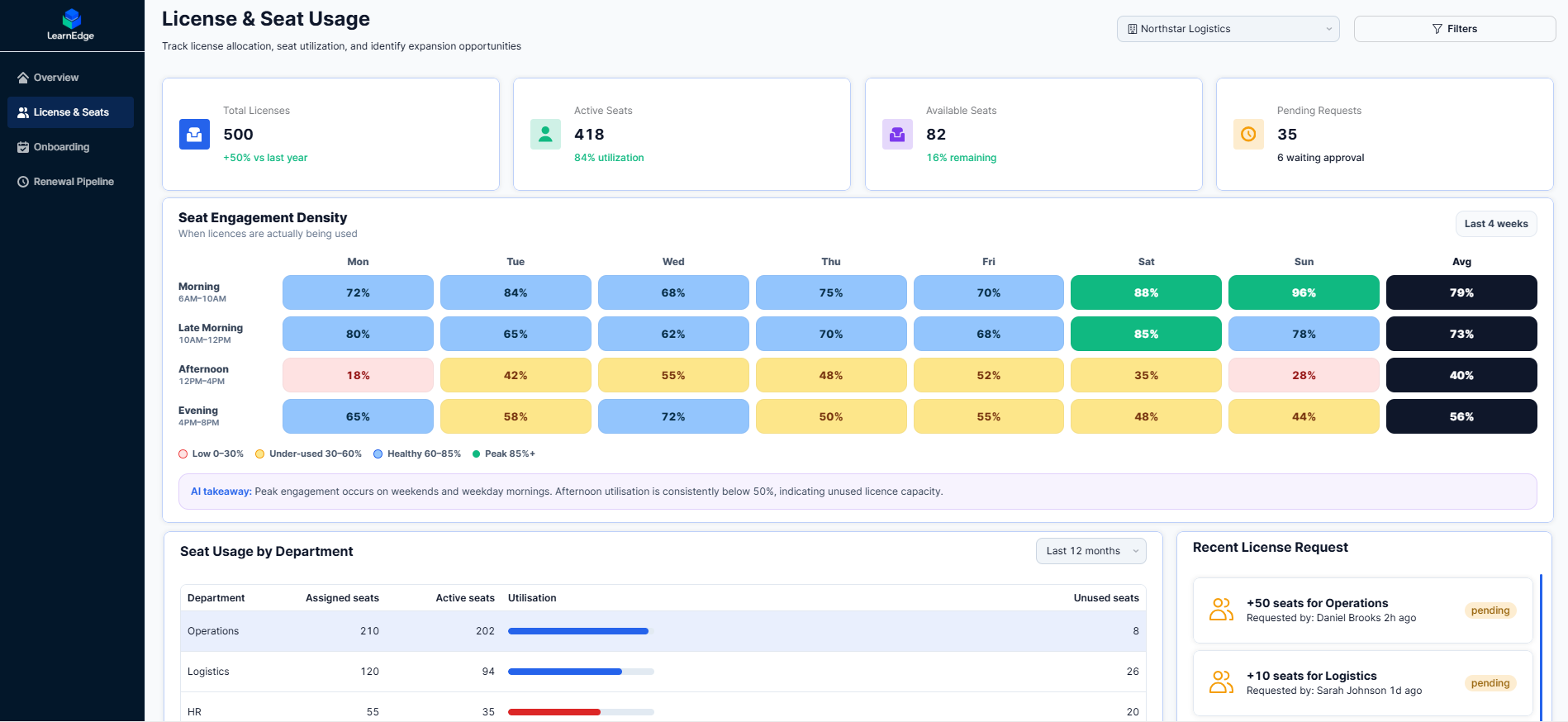This screenshot has height=722, width=1568.
Task: Click the LearnEdge cube logo
Action: point(72,19)
